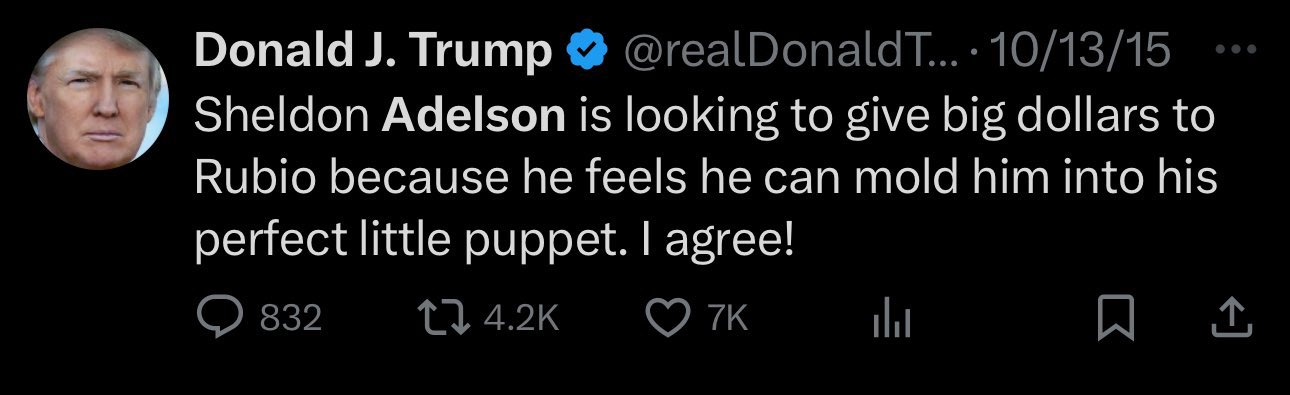Like the tweet with the heart icon
This screenshot has width=1290, height=395.
pyautogui.click(x=669, y=318)
